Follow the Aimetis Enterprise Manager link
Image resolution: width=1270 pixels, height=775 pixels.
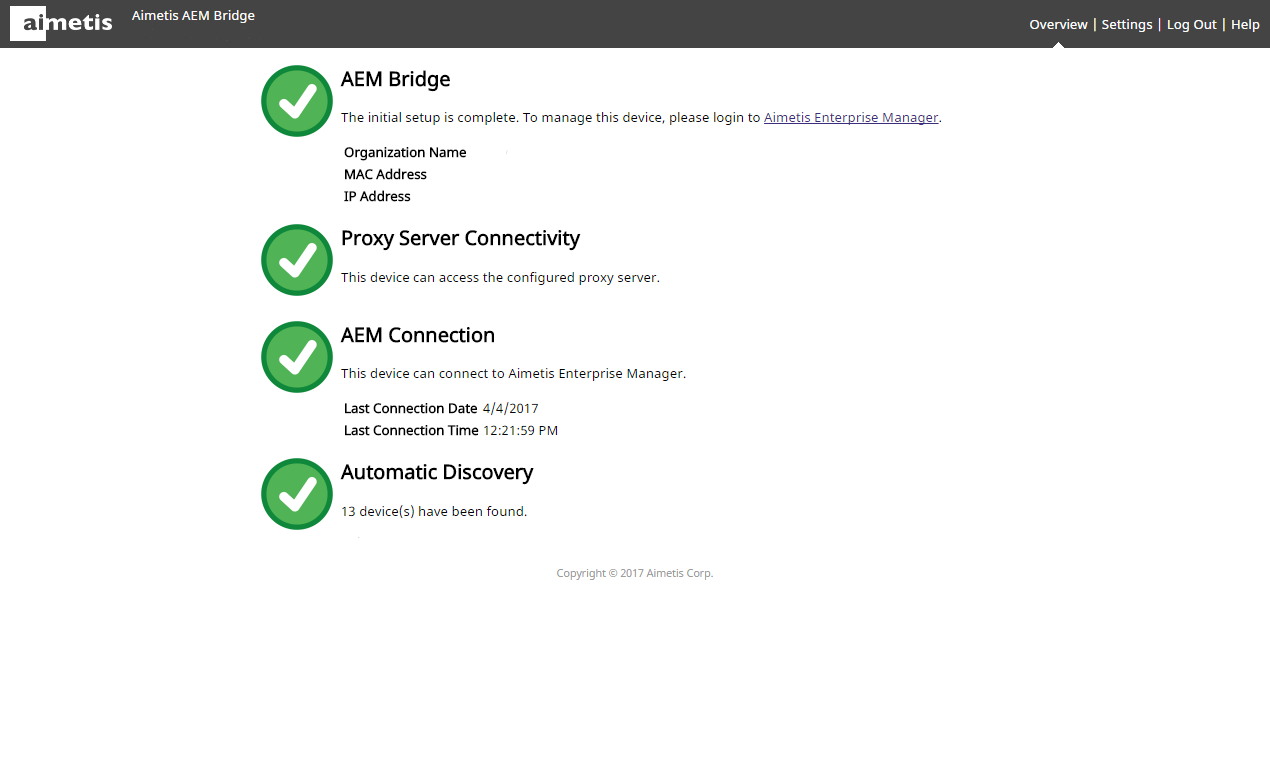851,117
